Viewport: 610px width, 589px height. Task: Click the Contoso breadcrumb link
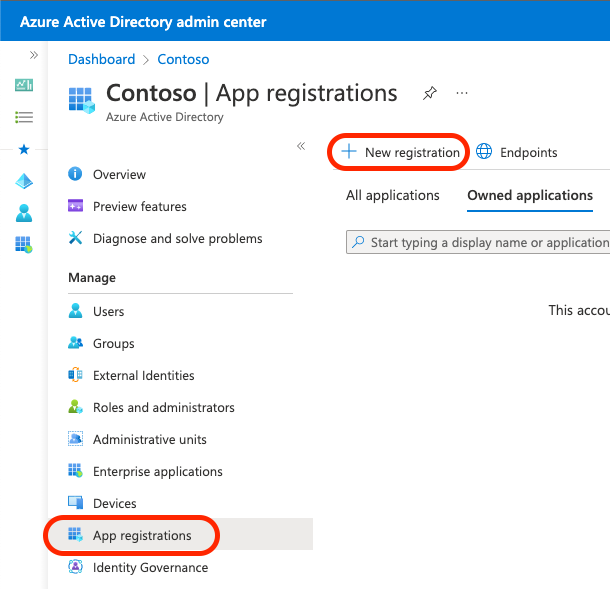tap(183, 60)
